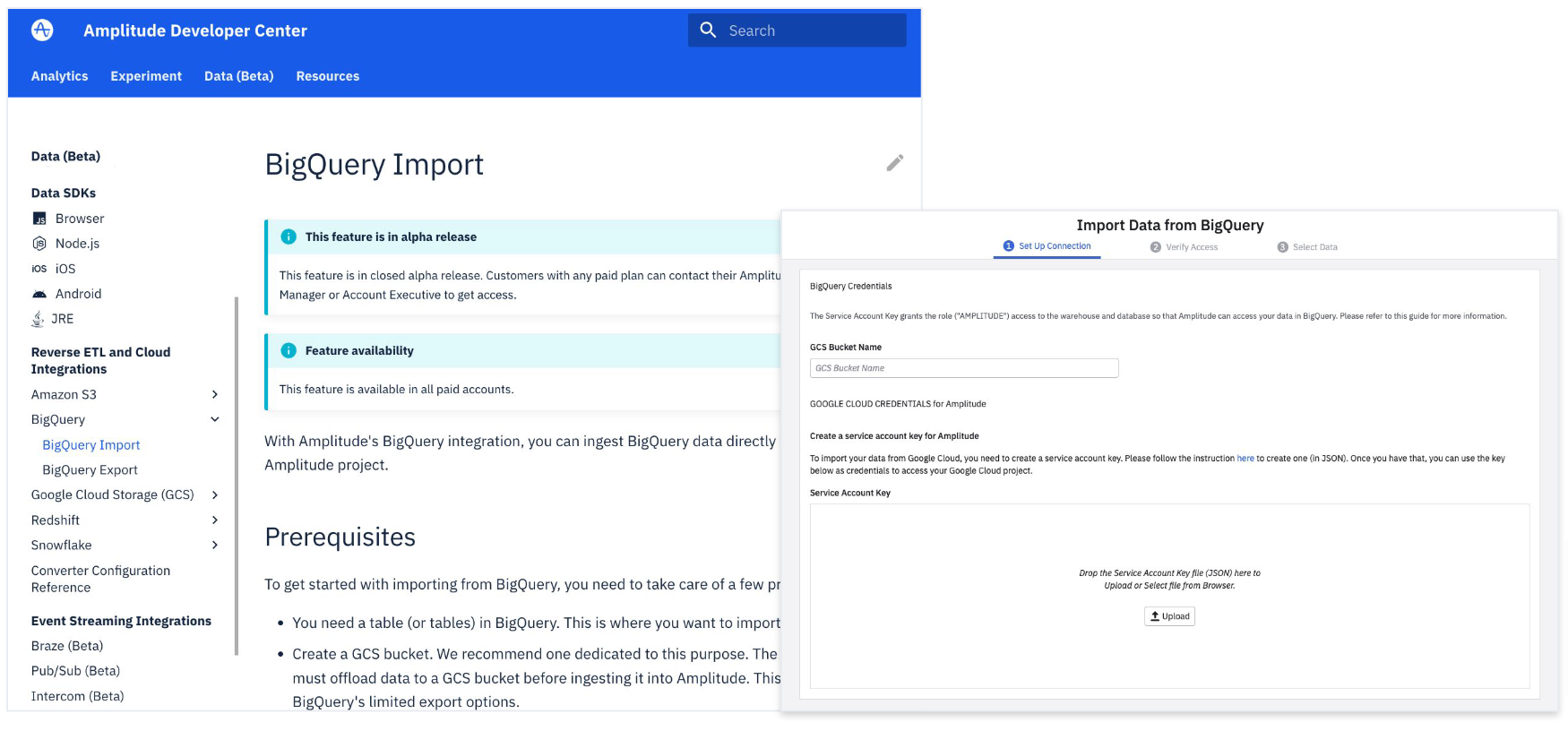
Task: Open the Resources nav tab
Action: click(x=328, y=76)
